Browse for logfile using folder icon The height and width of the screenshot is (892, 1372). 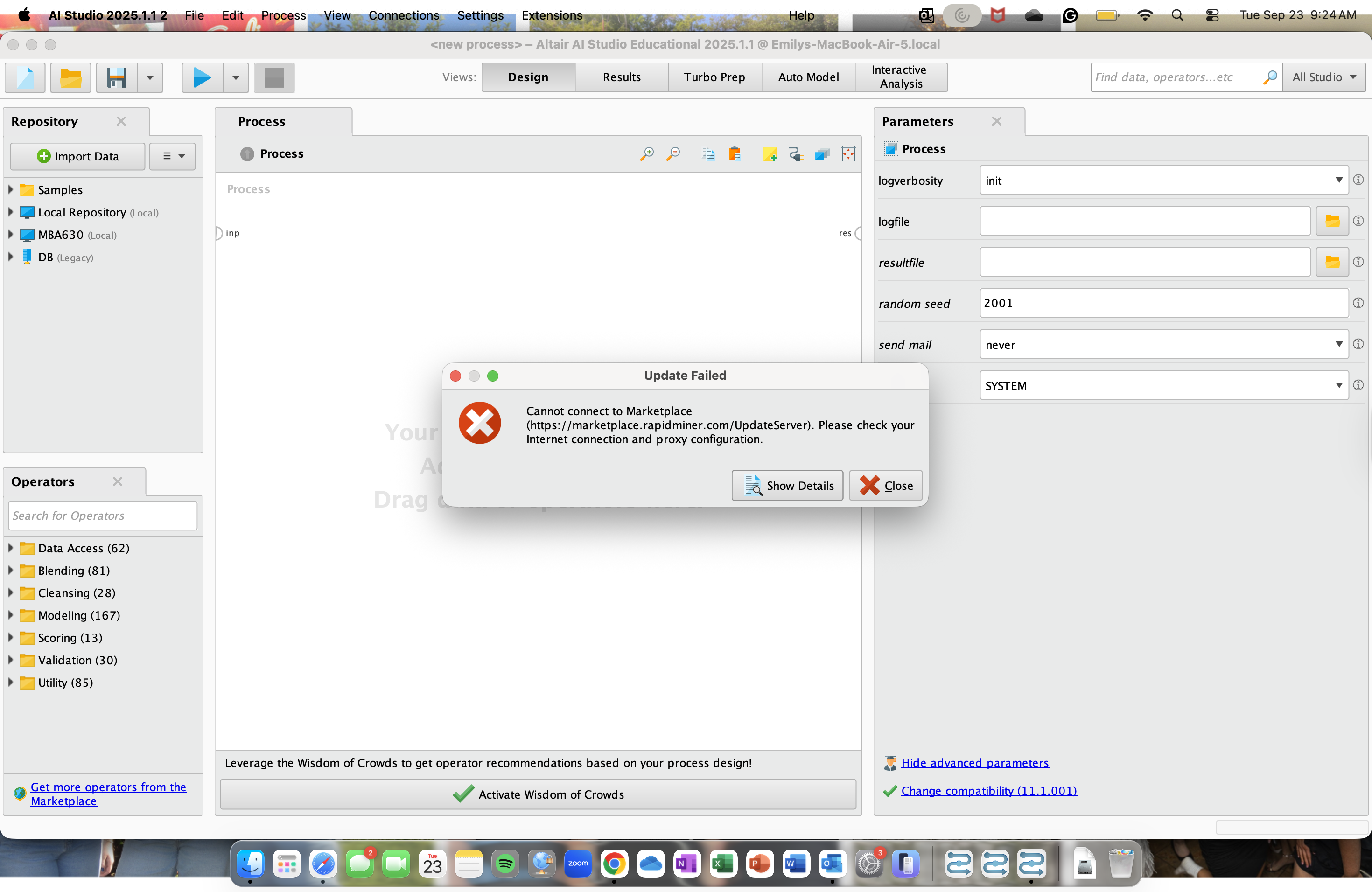pos(1332,221)
